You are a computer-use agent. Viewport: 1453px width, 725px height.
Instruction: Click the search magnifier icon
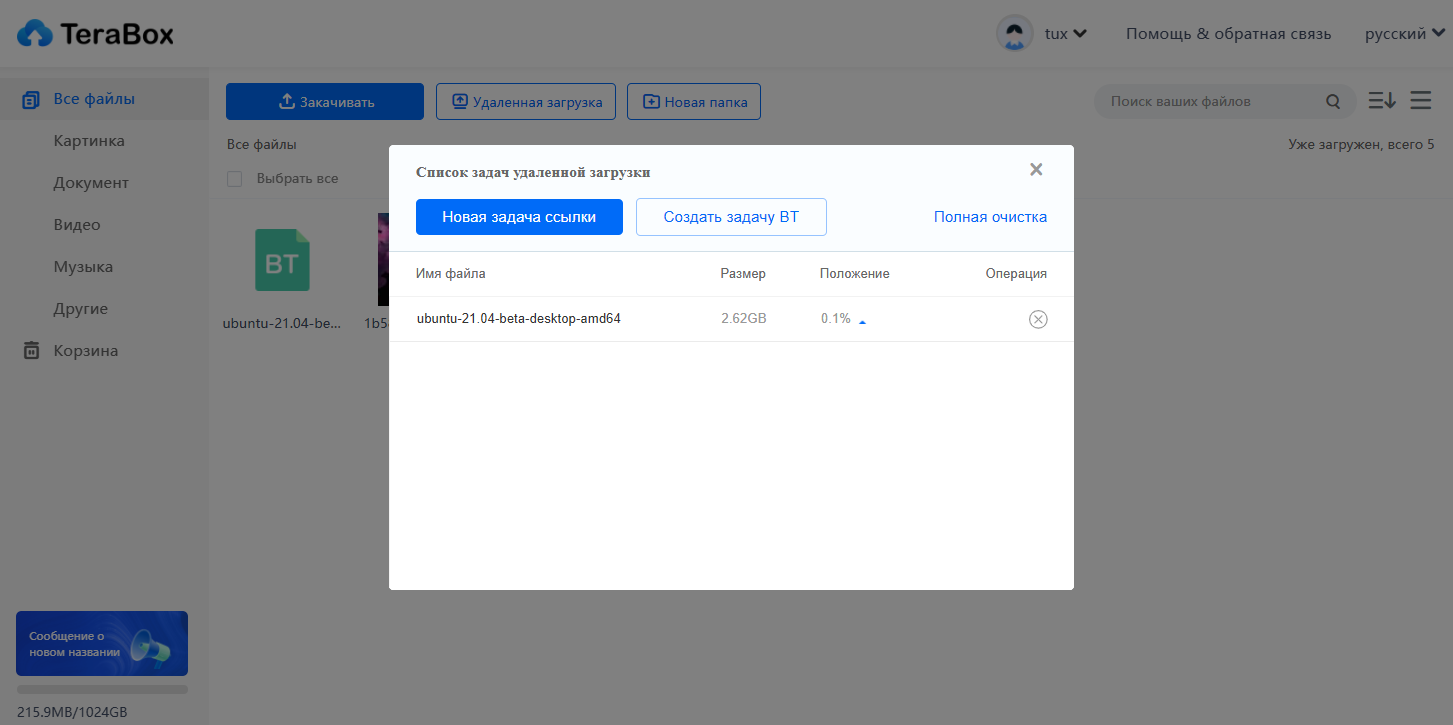pyautogui.click(x=1333, y=101)
